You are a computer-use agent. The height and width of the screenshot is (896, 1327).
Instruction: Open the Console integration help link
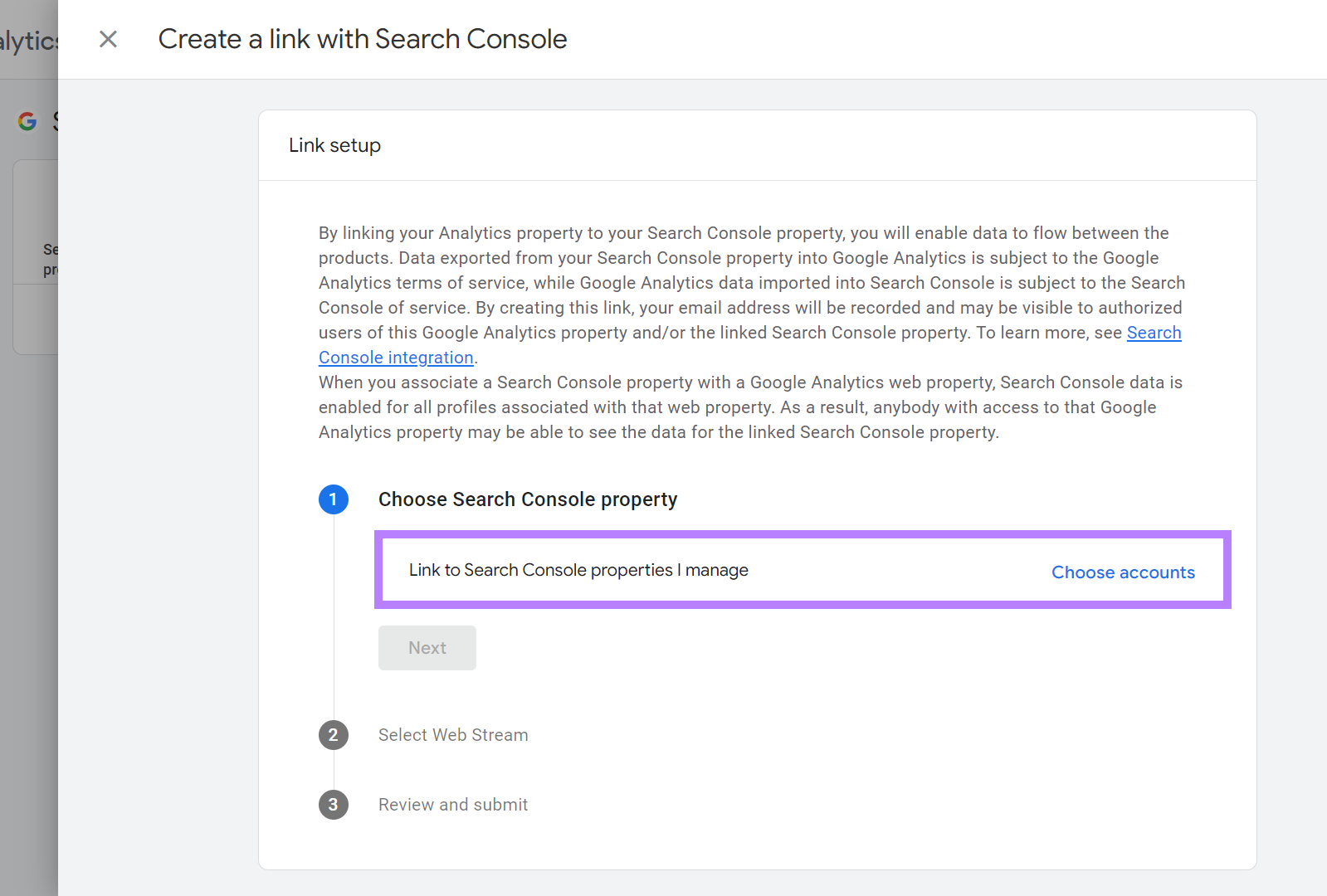point(396,358)
